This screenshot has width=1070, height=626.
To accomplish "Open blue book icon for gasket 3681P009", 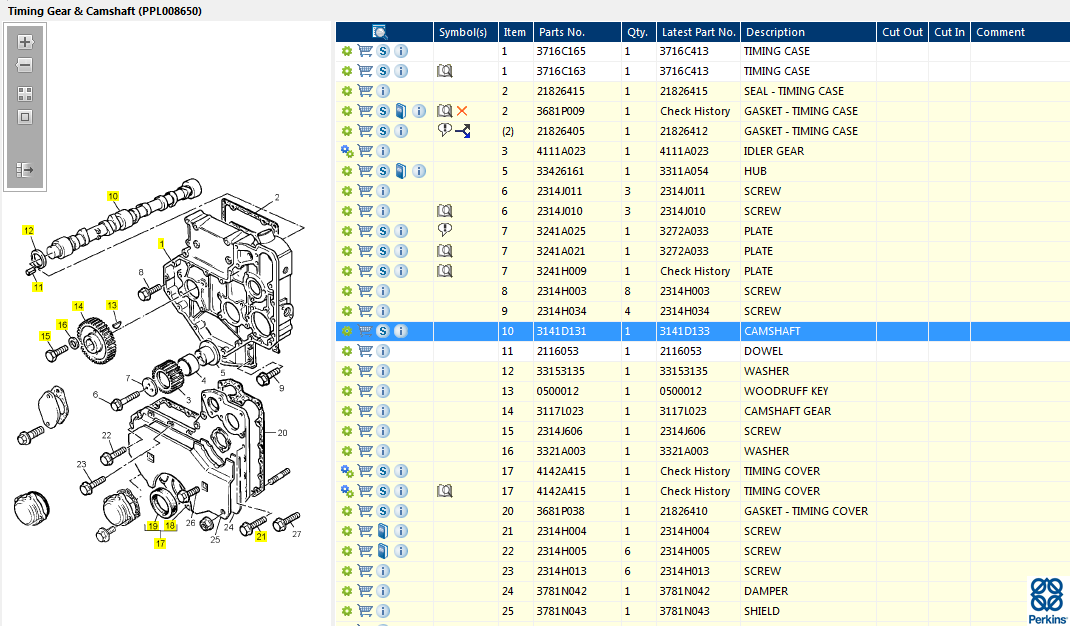I will (400, 111).
